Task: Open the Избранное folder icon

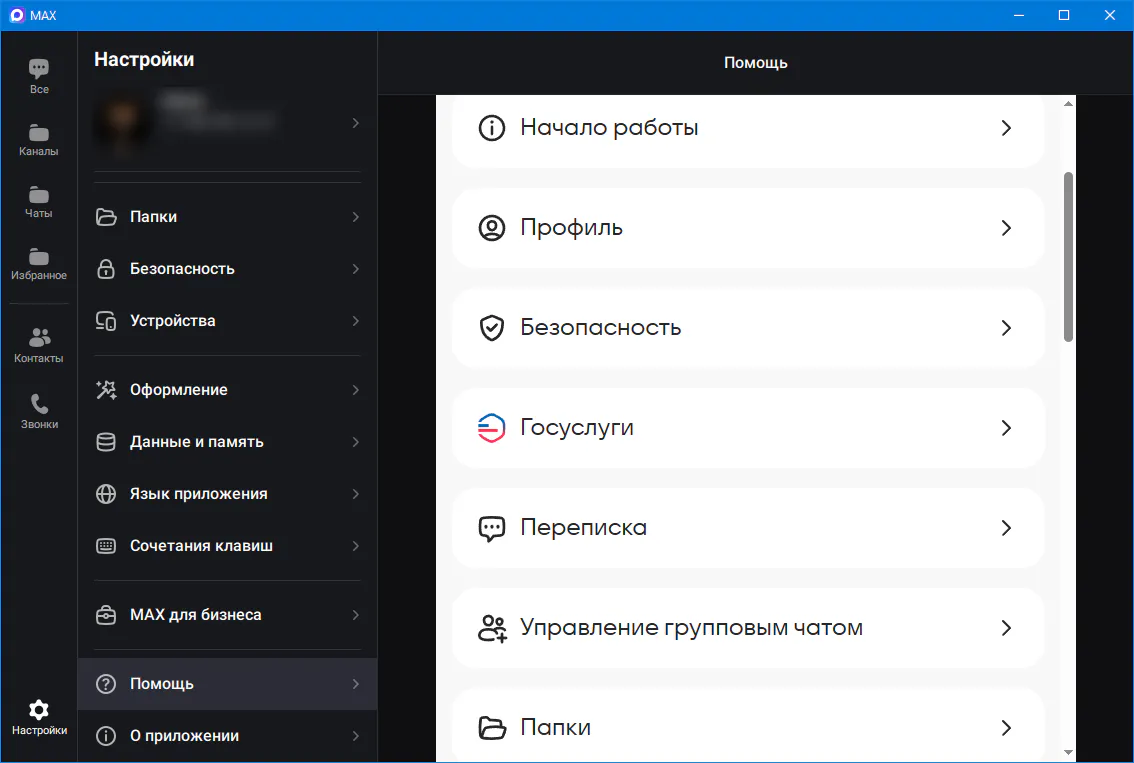Action: 39,257
